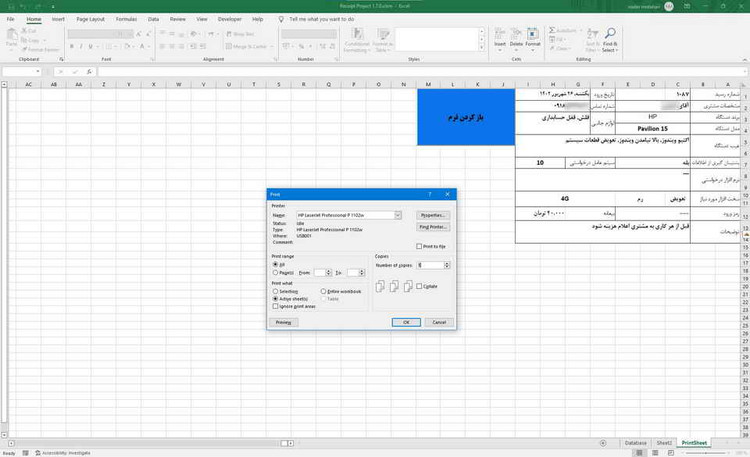Click the Conditional Formatting icon

pos(356,42)
